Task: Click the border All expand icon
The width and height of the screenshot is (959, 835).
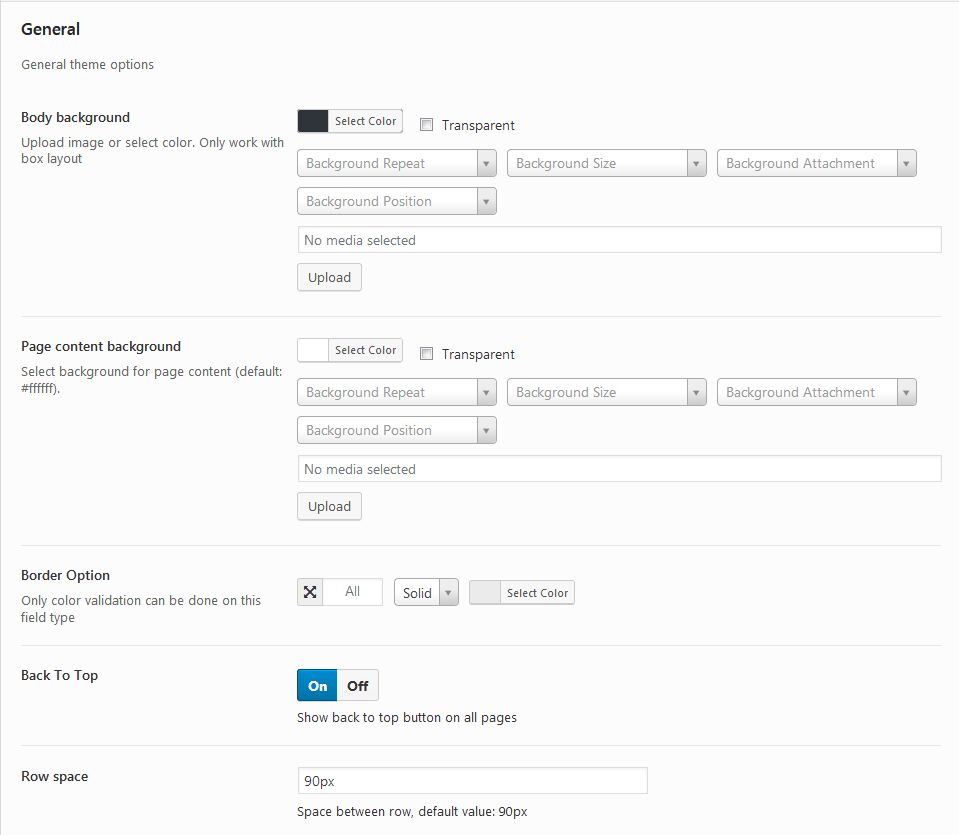Action: point(310,592)
